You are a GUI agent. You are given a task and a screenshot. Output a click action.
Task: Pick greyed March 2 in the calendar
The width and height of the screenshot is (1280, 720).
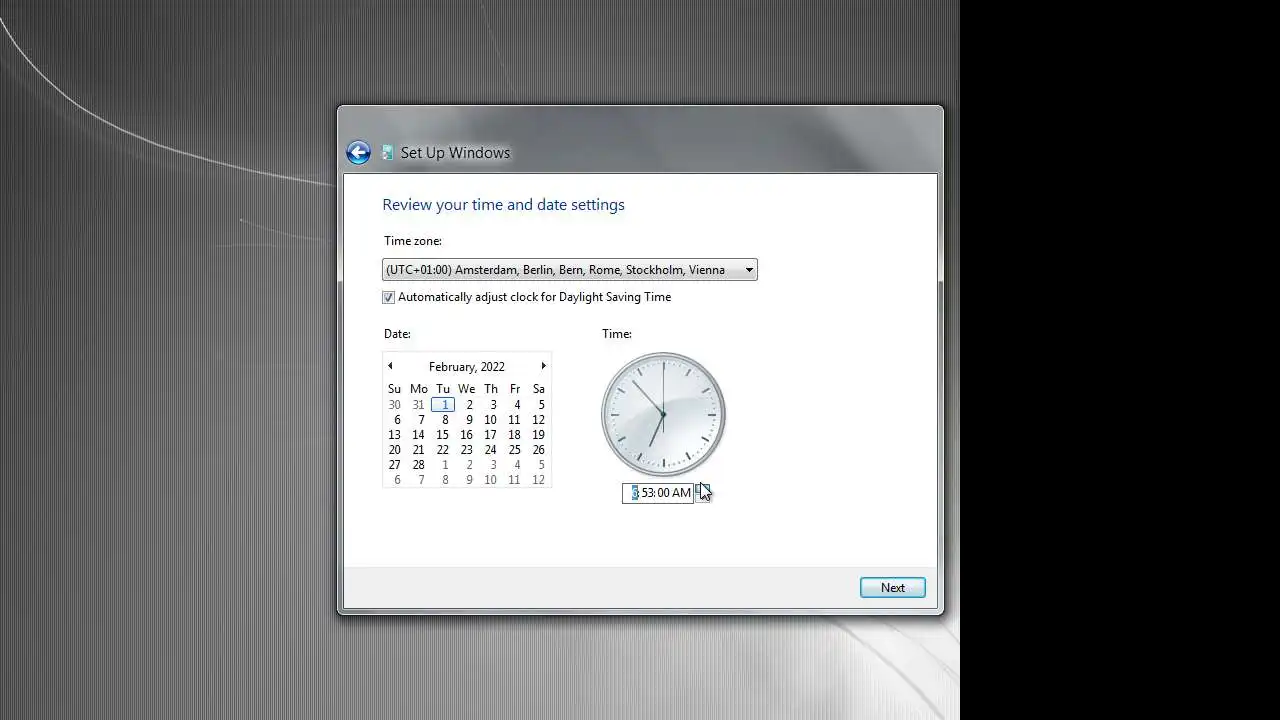tap(467, 465)
